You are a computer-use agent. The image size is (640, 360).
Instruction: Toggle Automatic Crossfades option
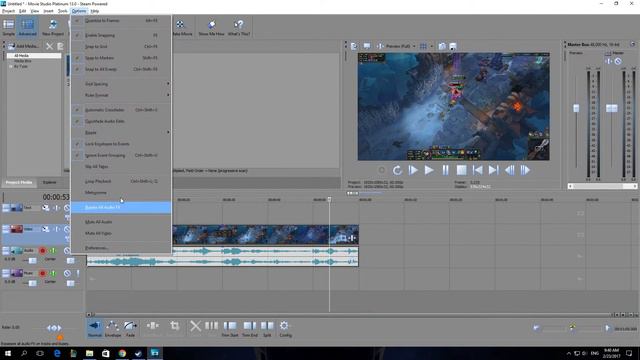click(x=121, y=110)
